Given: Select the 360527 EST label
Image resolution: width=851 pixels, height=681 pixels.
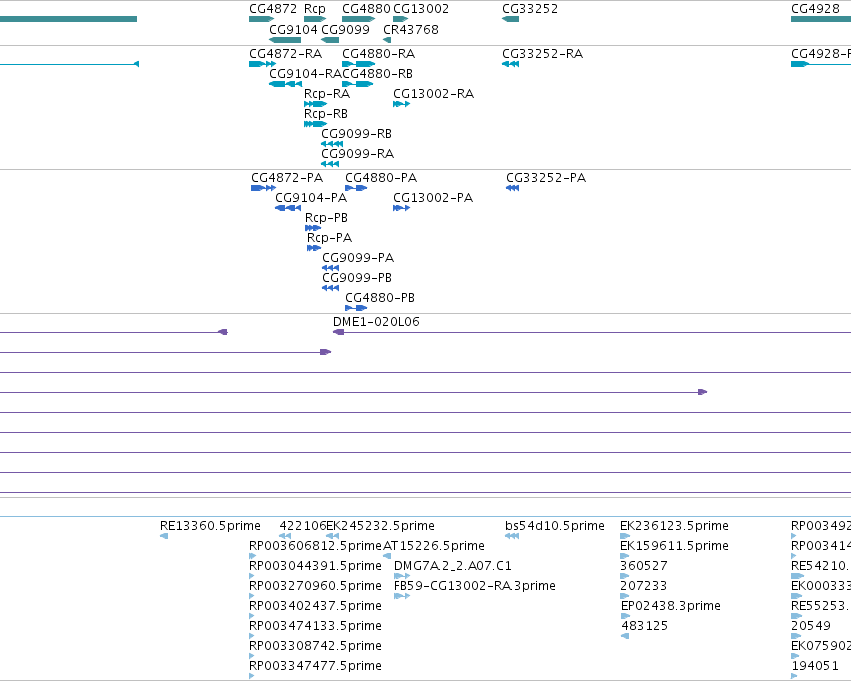Looking at the screenshot, I should (x=644, y=566).
